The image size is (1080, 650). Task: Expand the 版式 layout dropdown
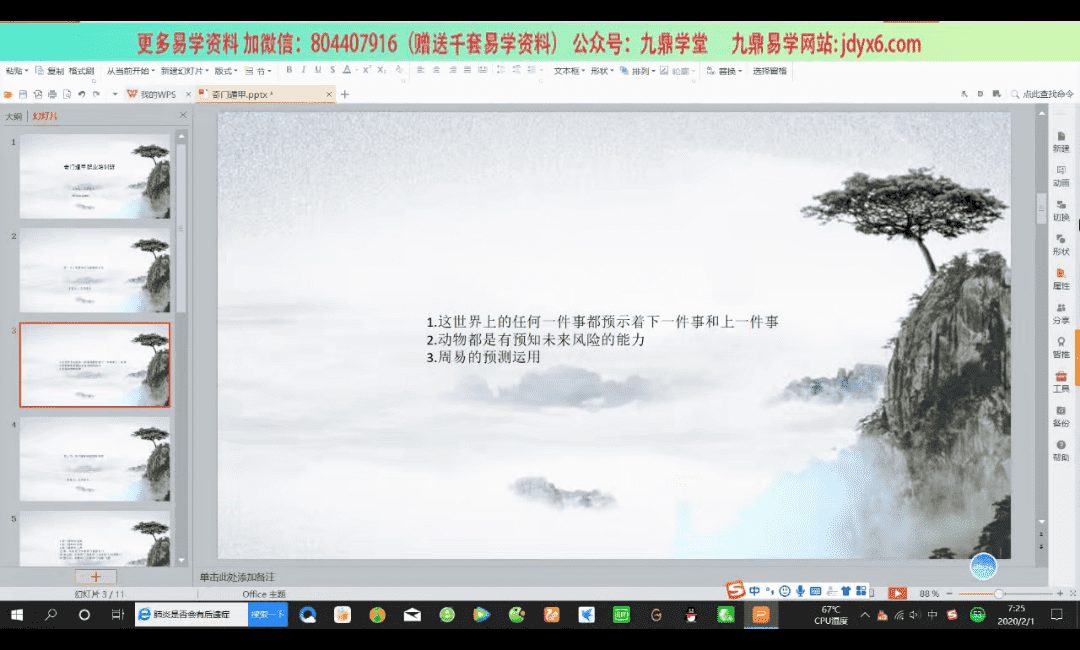pyautogui.click(x=226, y=71)
